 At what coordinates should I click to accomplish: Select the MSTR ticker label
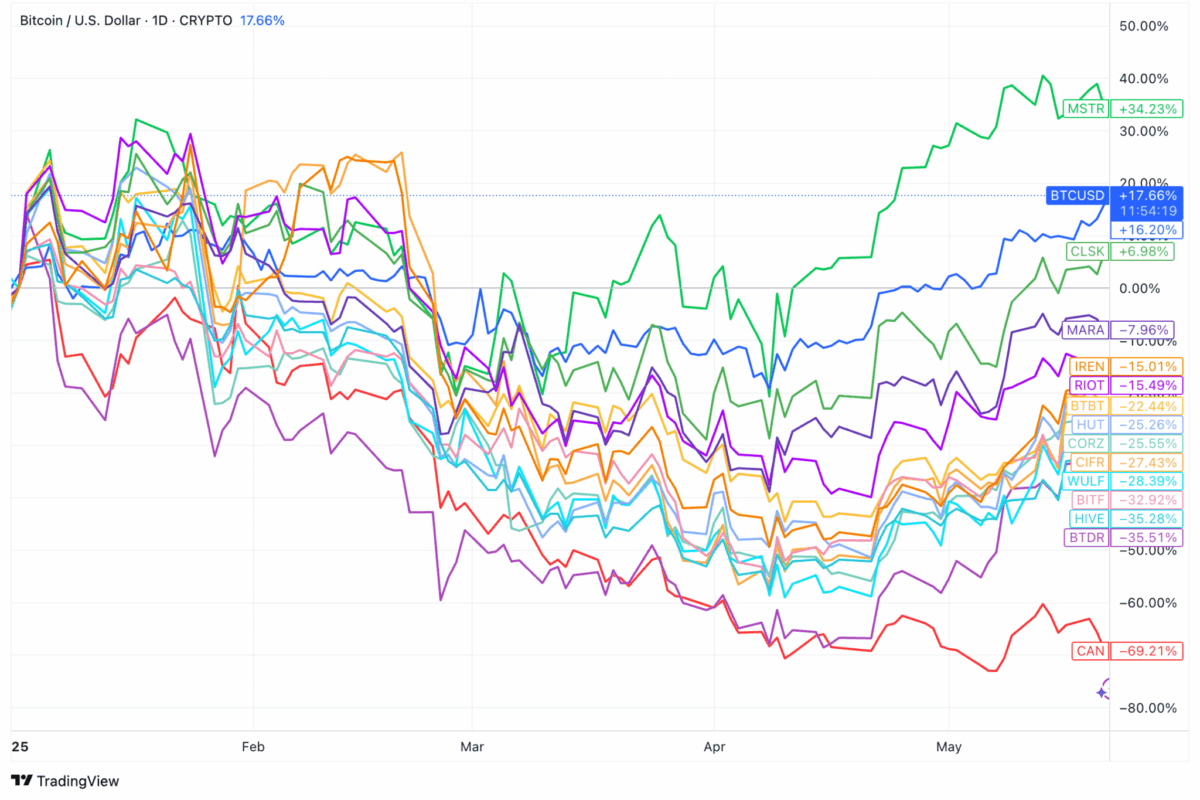[x=1085, y=109]
